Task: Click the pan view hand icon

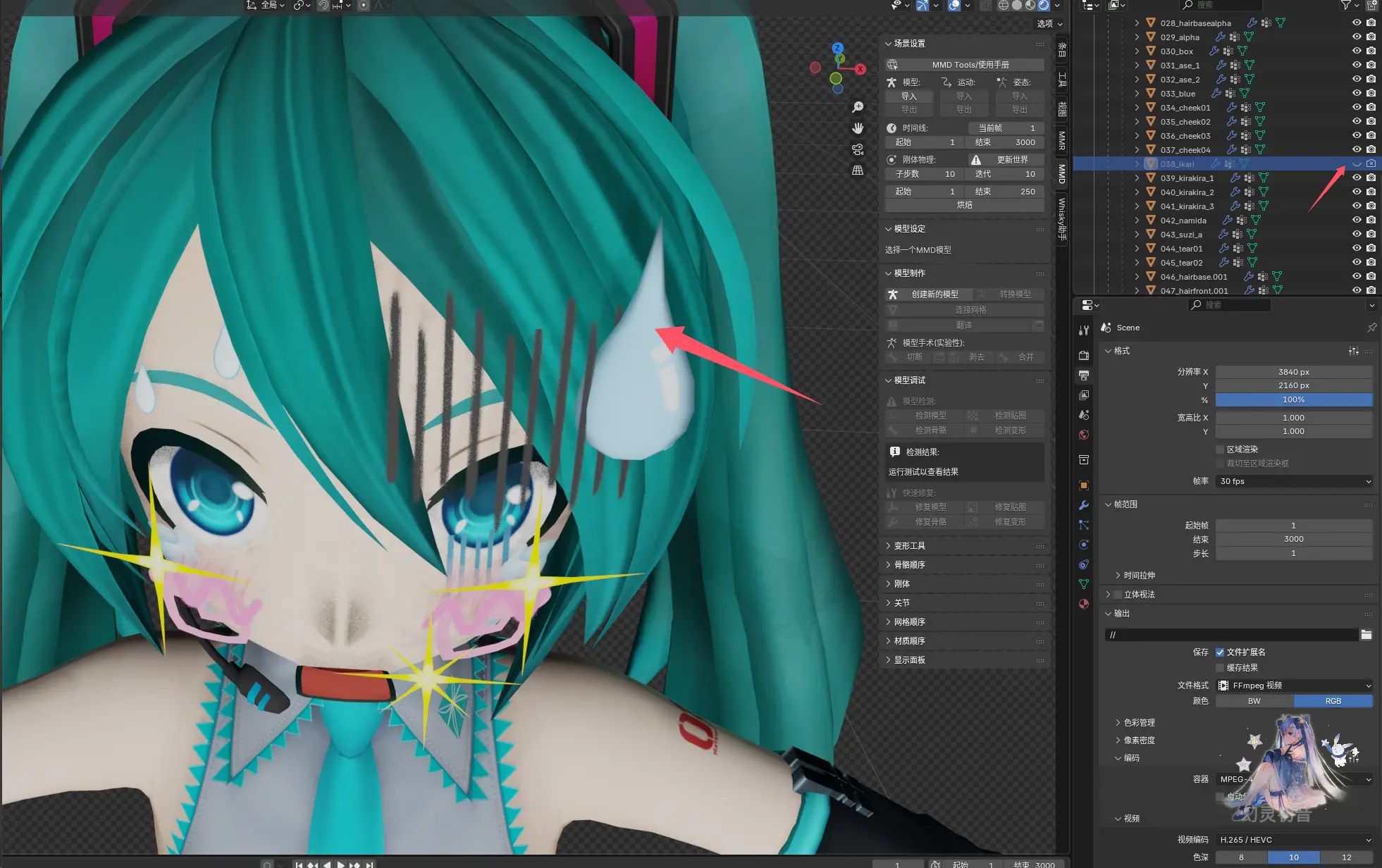Action: pyautogui.click(x=858, y=128)
